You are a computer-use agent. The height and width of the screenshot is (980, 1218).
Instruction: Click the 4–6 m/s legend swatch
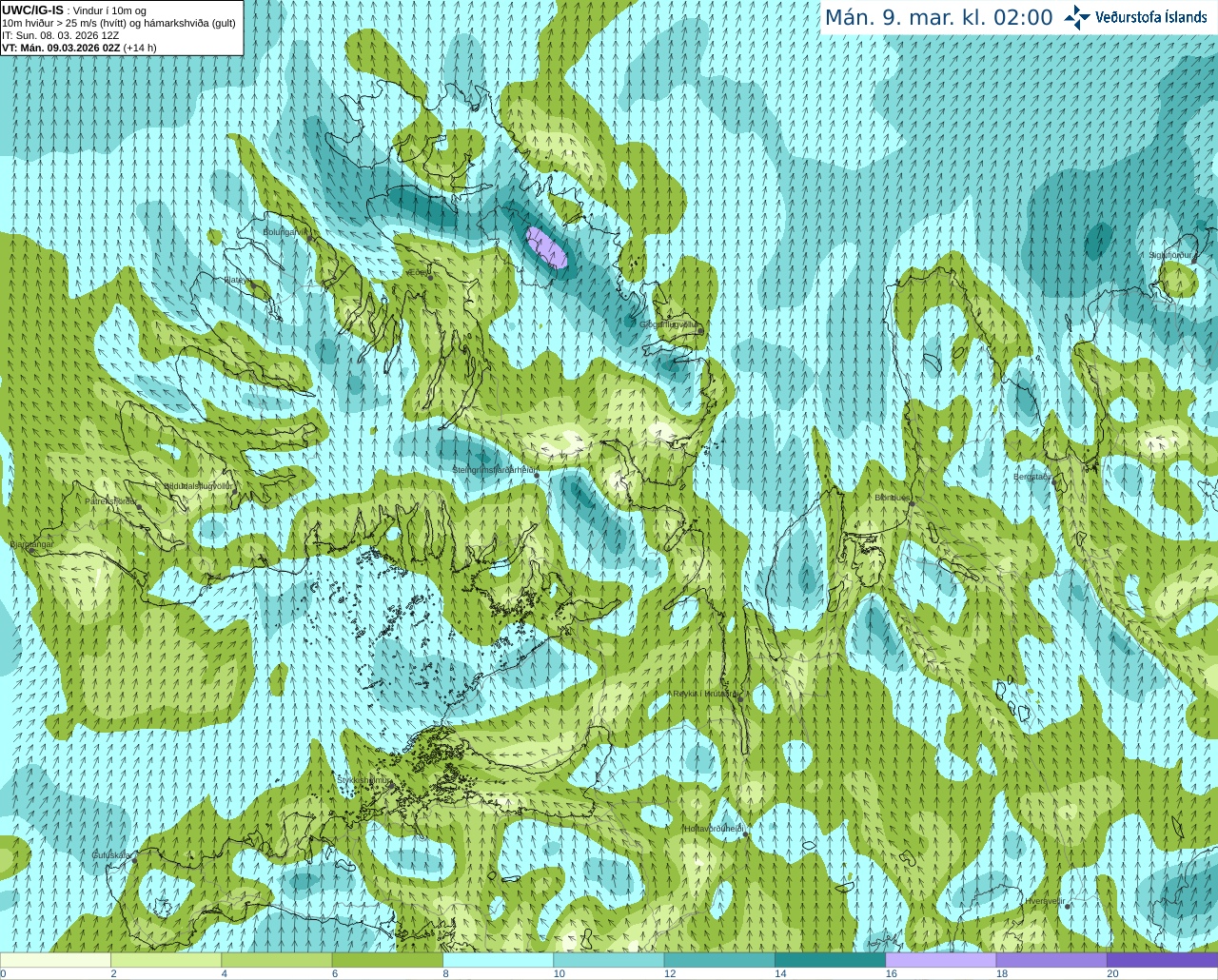pyautogui.click(x=276, y=959)
